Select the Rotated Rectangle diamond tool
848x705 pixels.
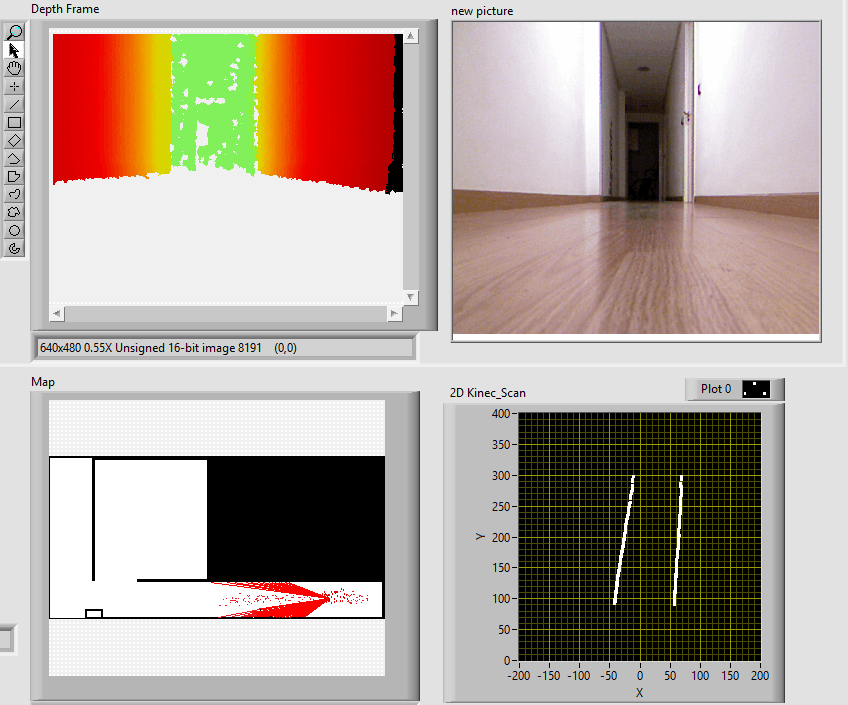14,141
